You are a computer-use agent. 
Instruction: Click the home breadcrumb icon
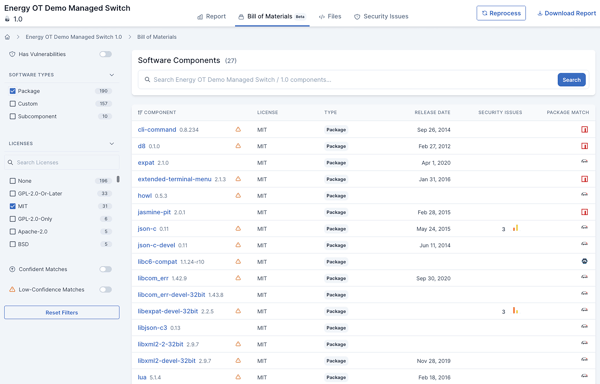7,37
